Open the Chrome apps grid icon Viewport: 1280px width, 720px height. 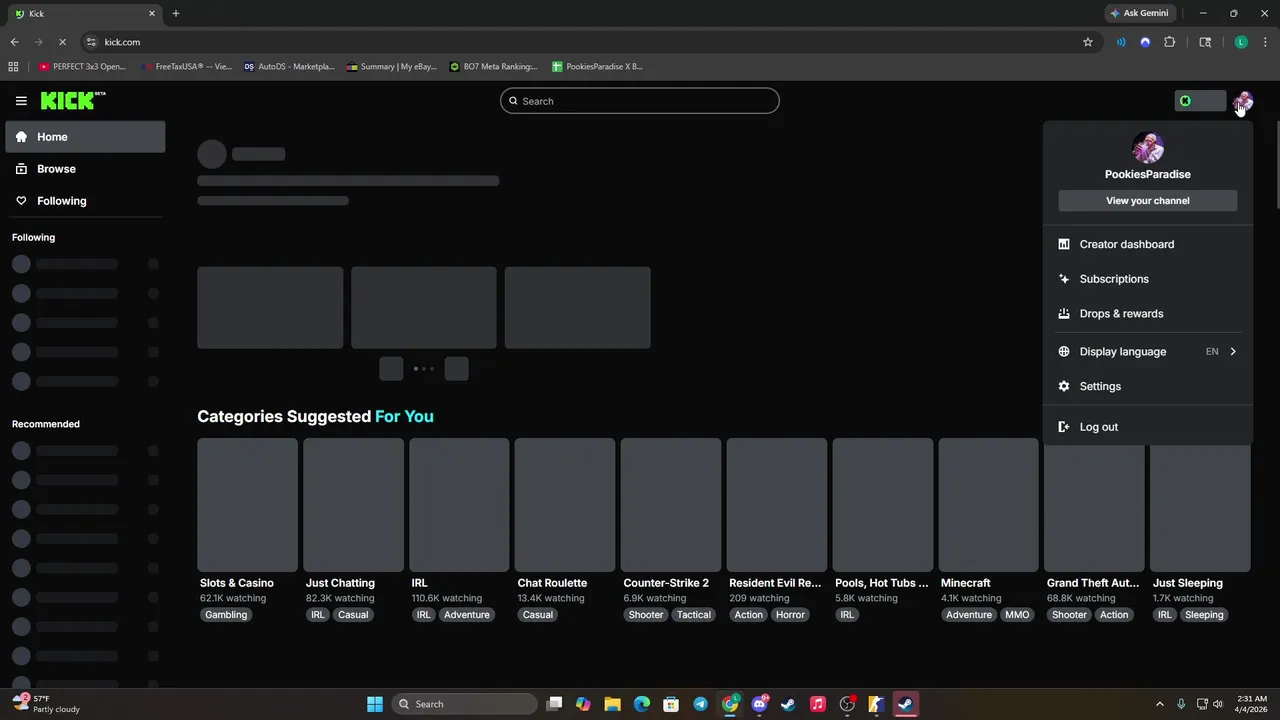point(13,67)
